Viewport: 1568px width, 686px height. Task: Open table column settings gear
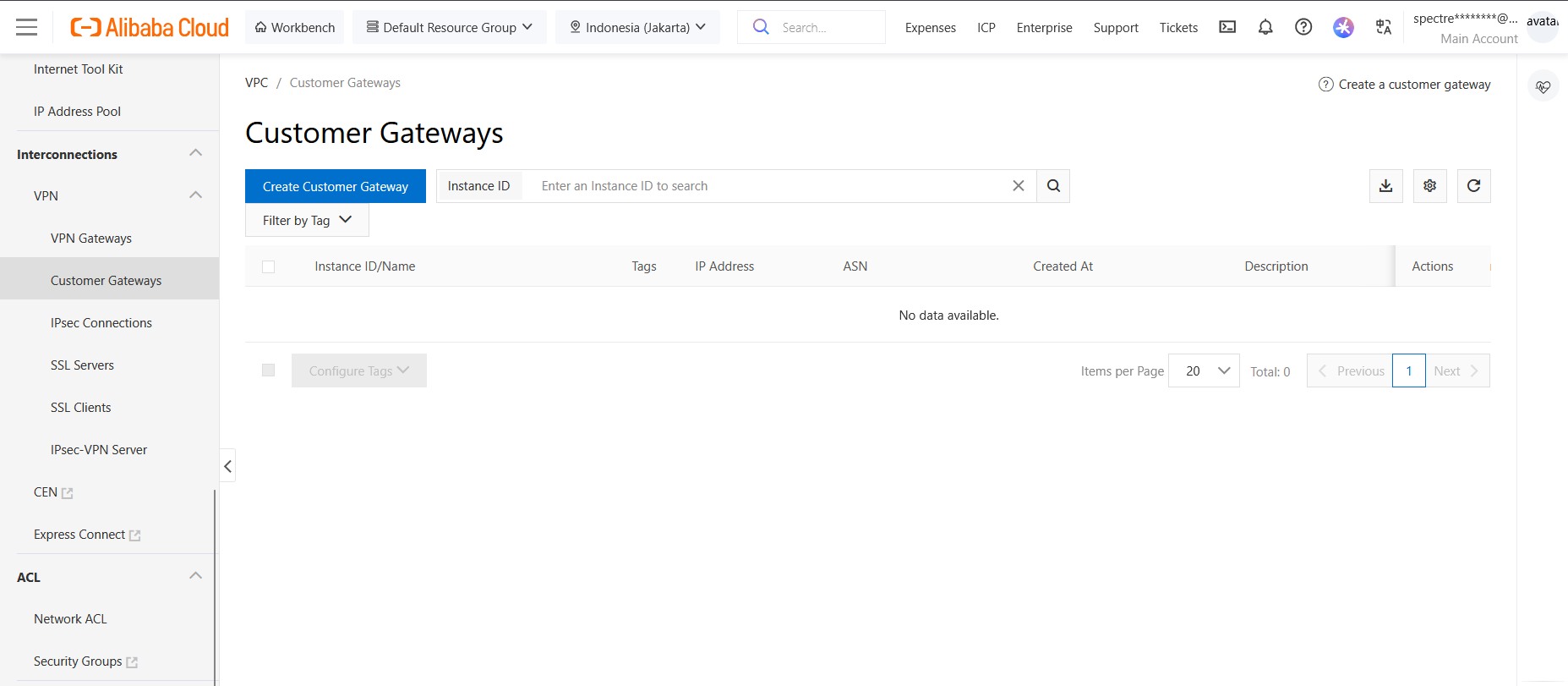(1429, 186)
